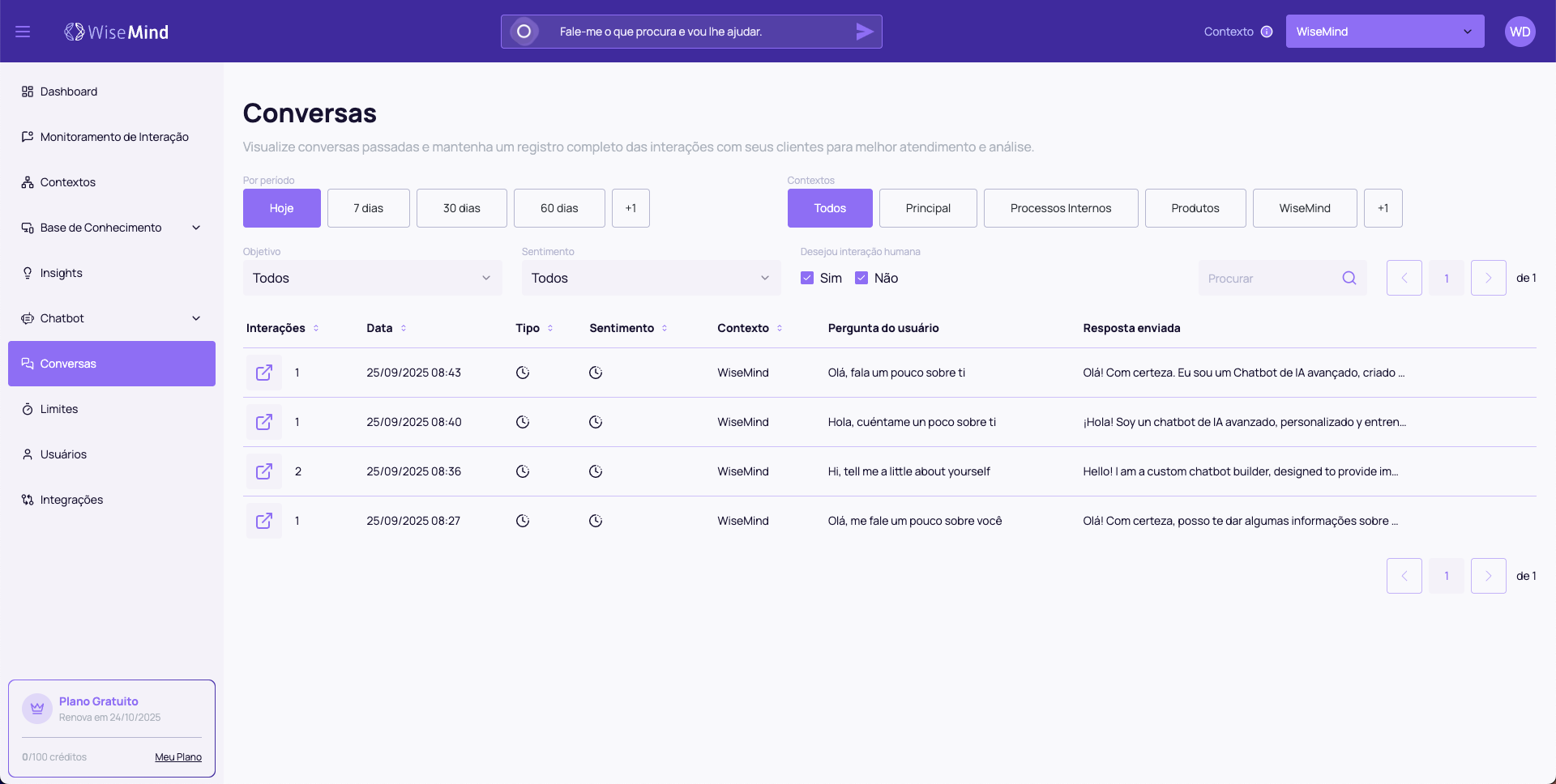
Task: Go to next page in top pagination
Action: coord(1488,278)
